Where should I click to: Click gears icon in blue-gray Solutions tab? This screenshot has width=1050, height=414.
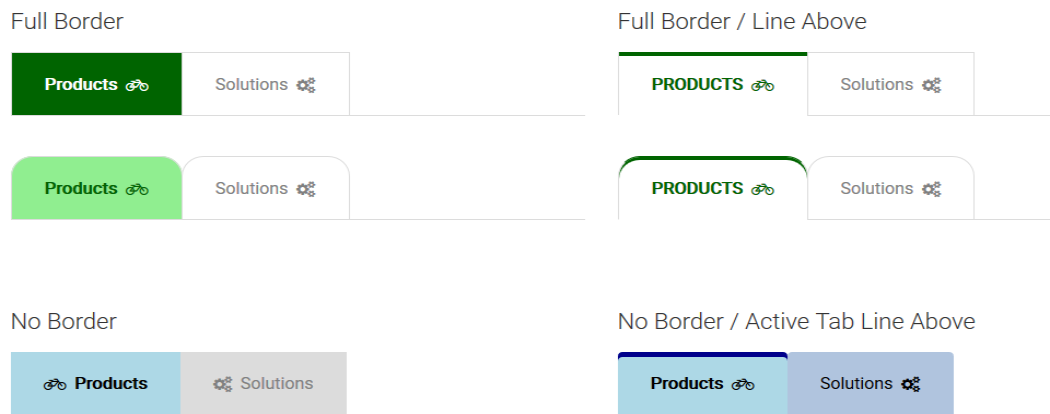coord(911,384)
